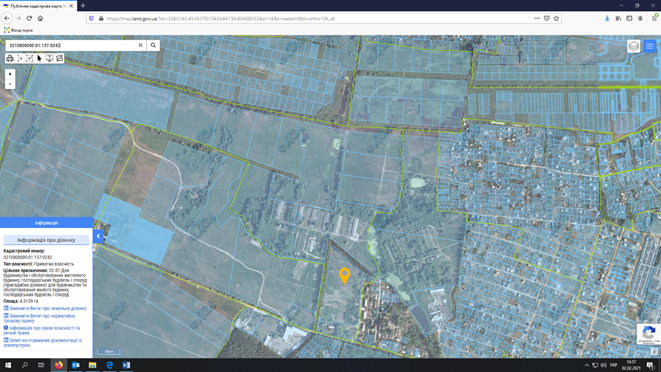Select the arrow pointer tool
661x372 pixels.
point(40,58)
